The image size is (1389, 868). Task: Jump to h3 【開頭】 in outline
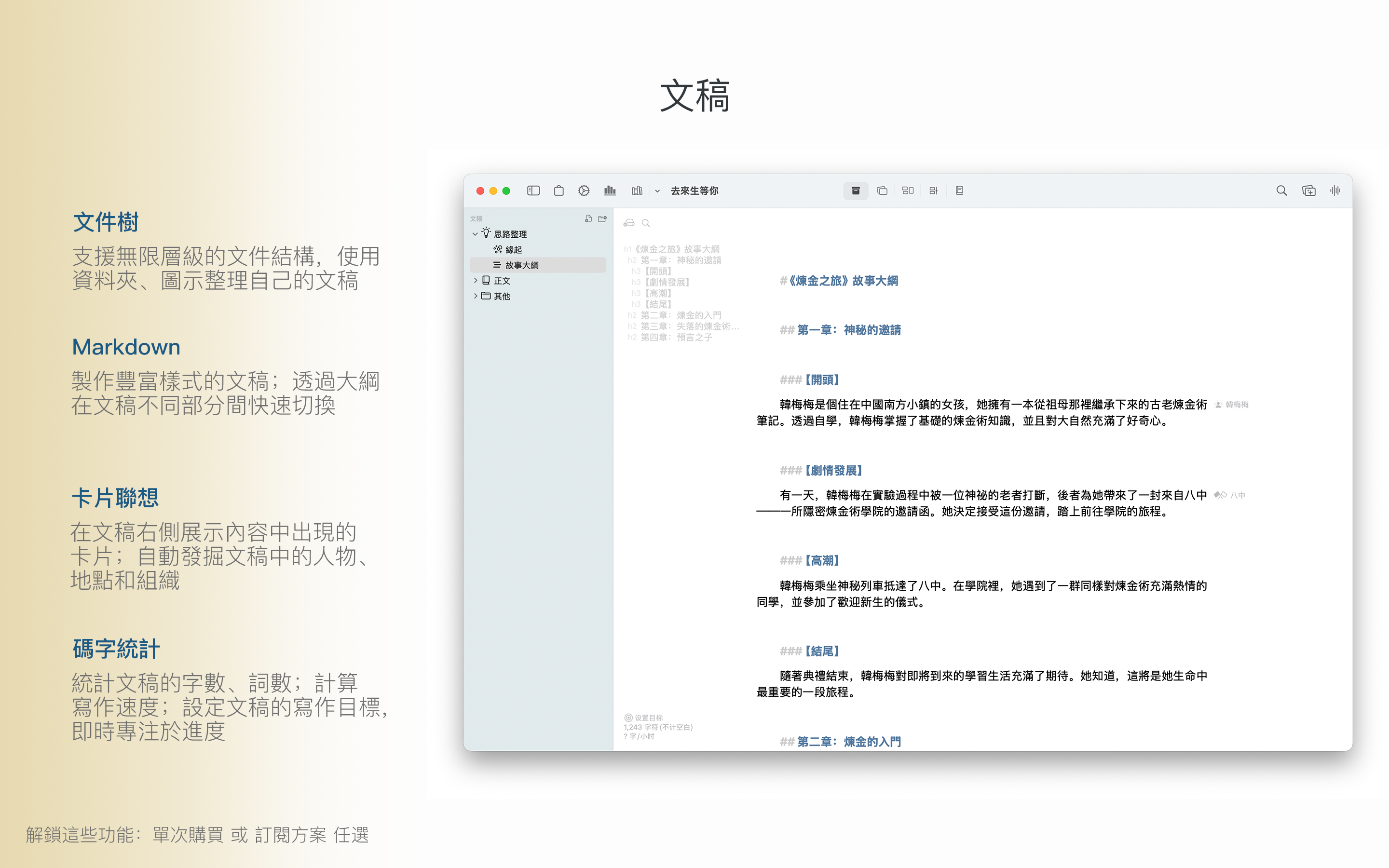point(652,271)
